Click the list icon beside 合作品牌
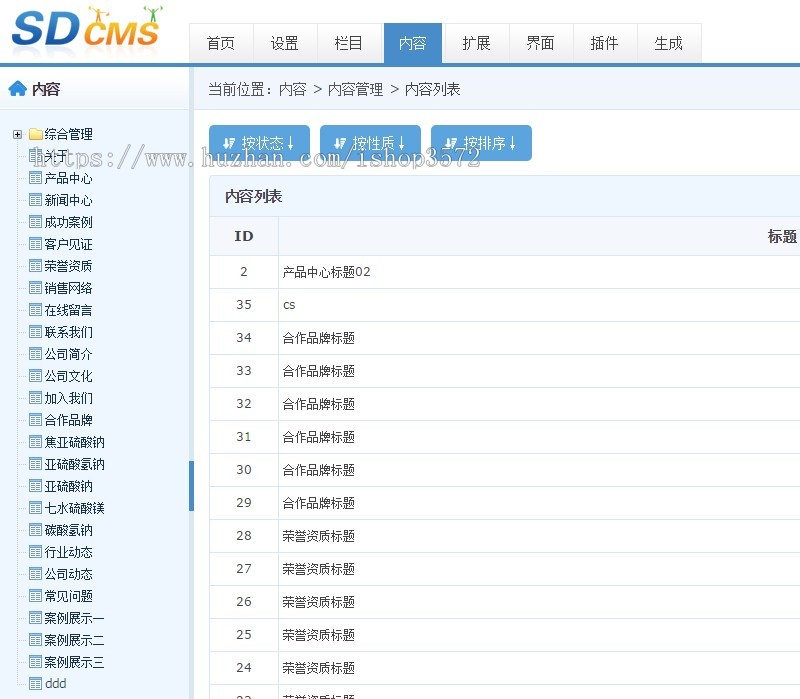Screen dimensions: 800x699 tap(33, 419)
